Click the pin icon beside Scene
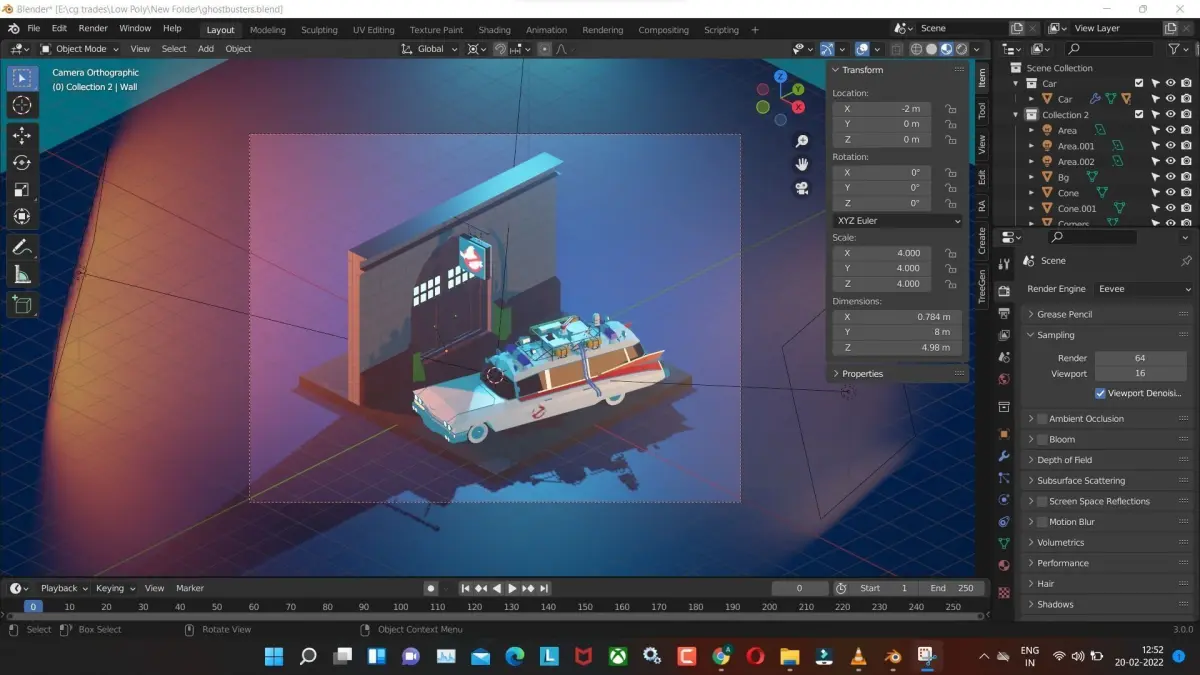Image resolution: width=1200 pixels, height=675 pixels. 1186,261
